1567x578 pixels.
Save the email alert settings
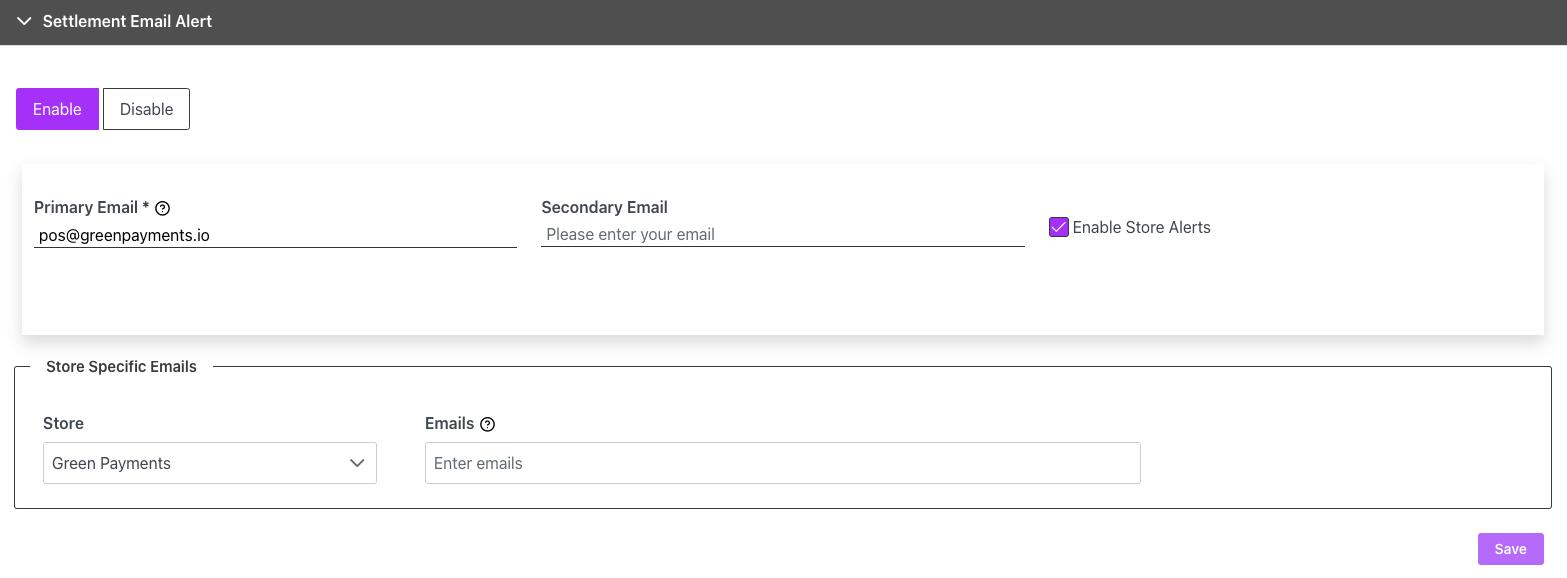tap(1510, 549)
